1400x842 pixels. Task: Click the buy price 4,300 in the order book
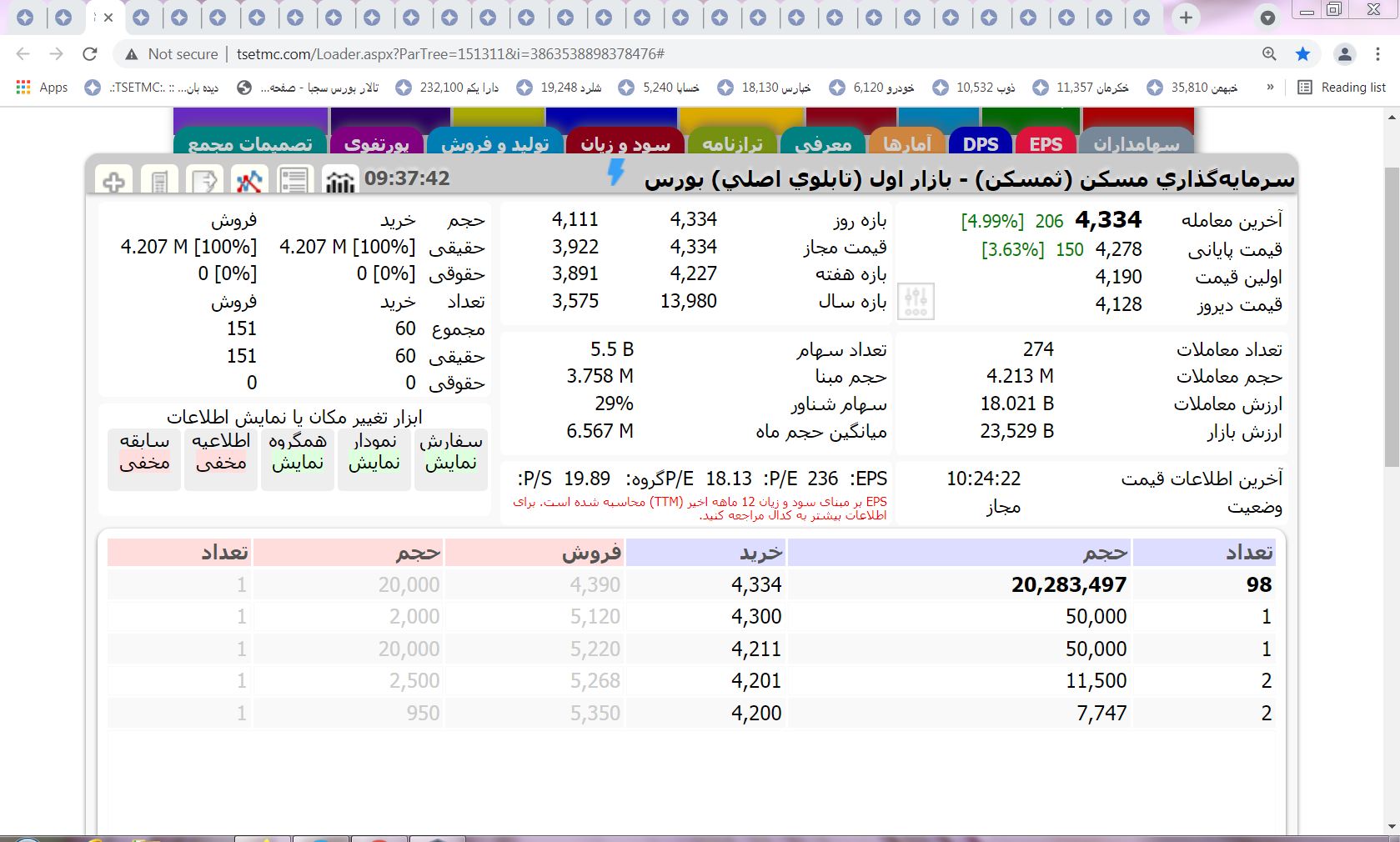756,617
